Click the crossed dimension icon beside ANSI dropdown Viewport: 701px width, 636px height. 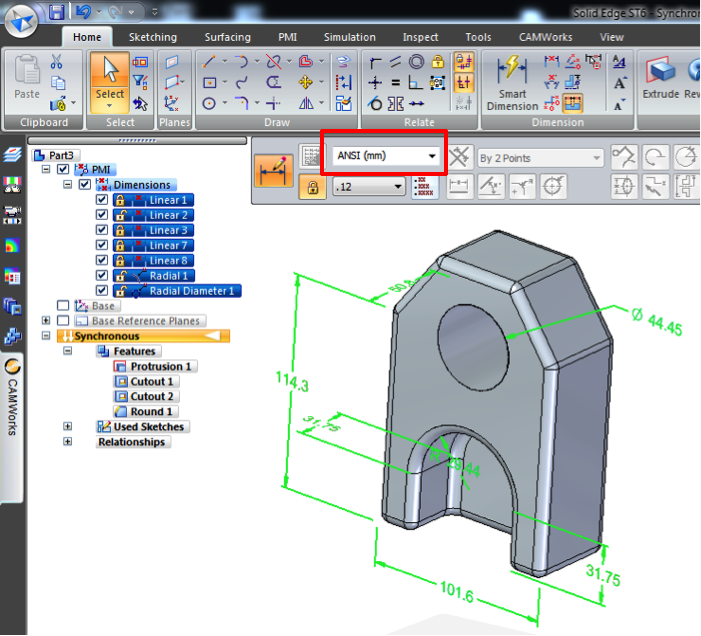tap(459, 158)
